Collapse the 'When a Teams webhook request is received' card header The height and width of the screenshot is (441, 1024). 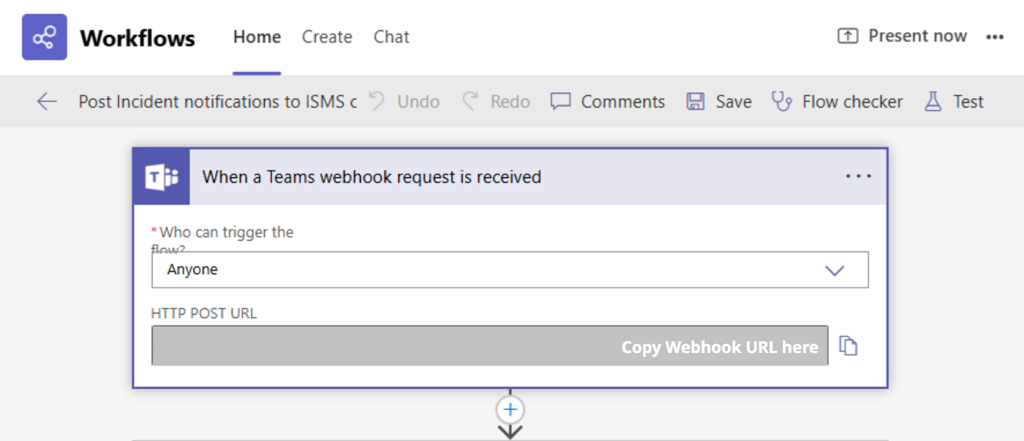click(x=509, y=176)
